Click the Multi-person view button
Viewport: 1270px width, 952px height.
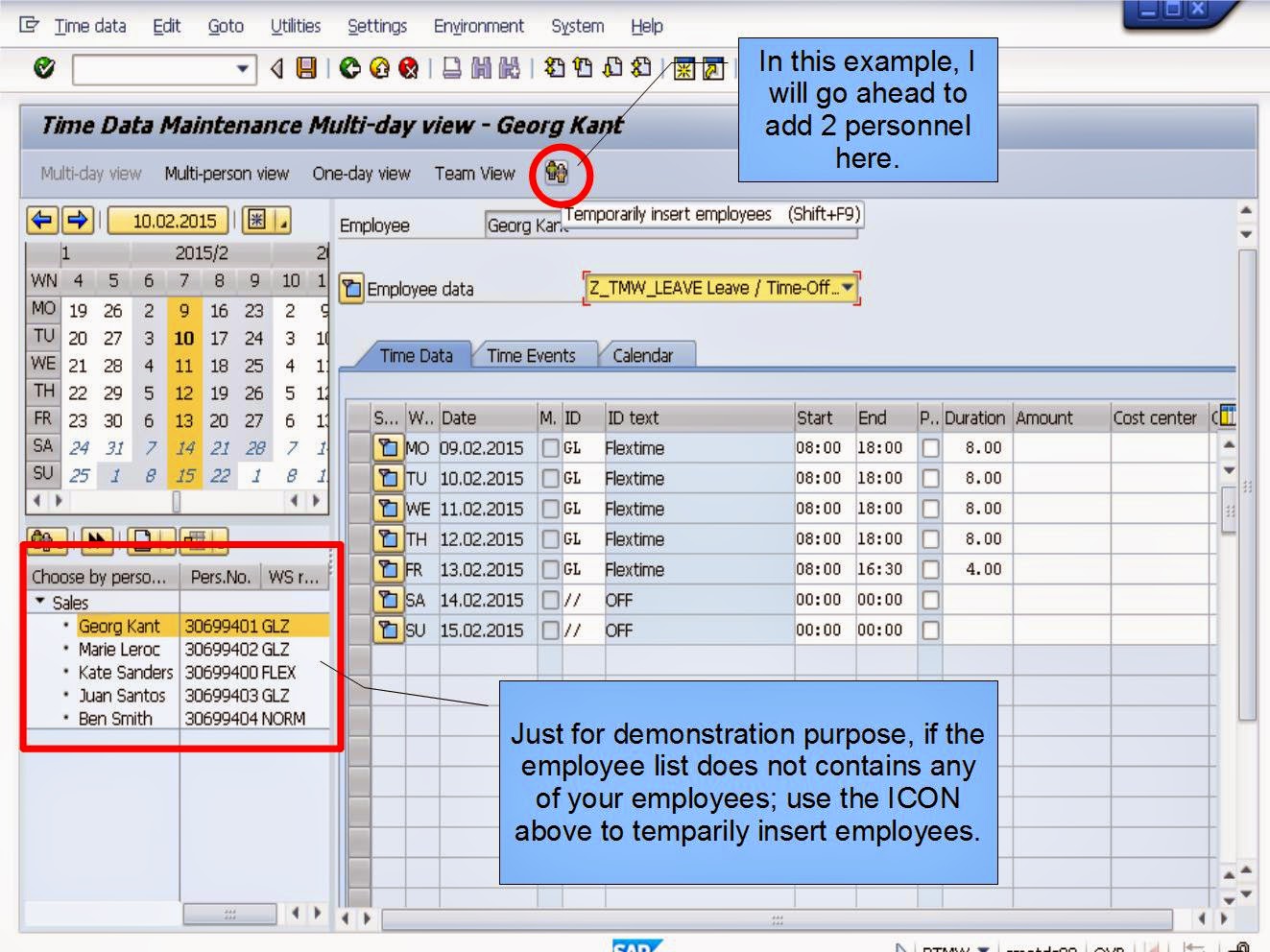226,174
